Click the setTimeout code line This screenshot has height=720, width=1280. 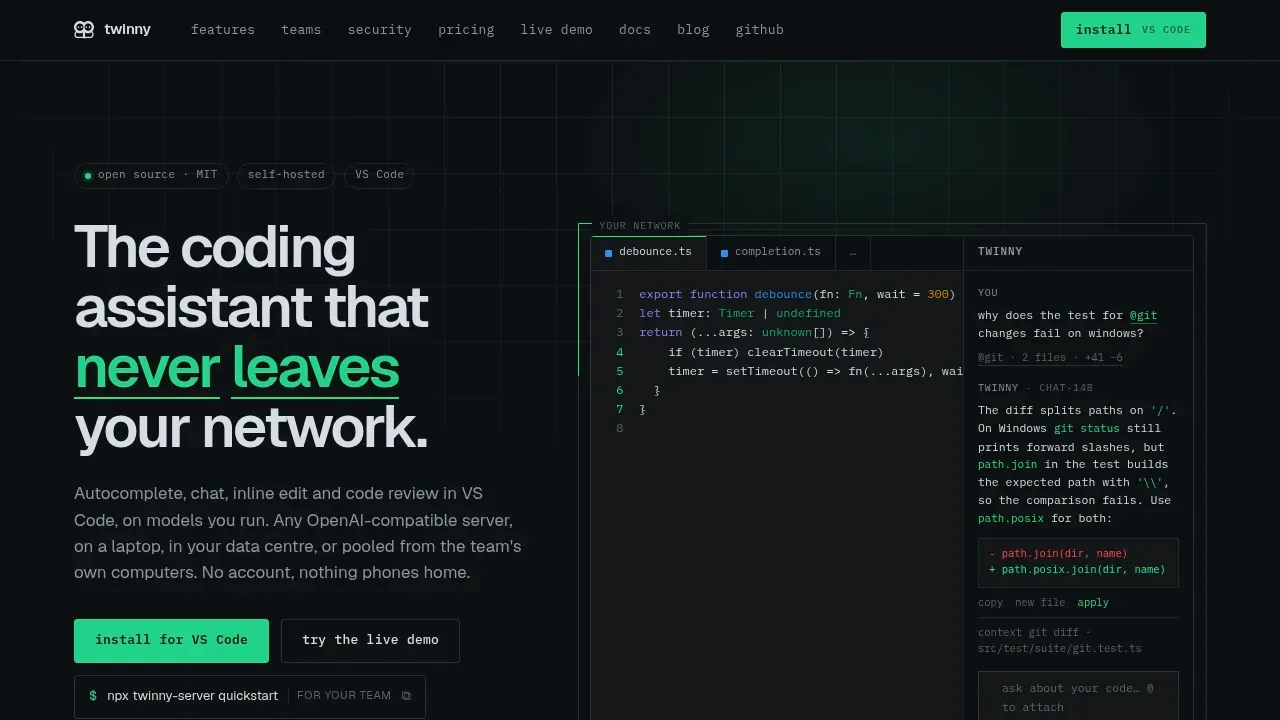(x=815, y=371)
